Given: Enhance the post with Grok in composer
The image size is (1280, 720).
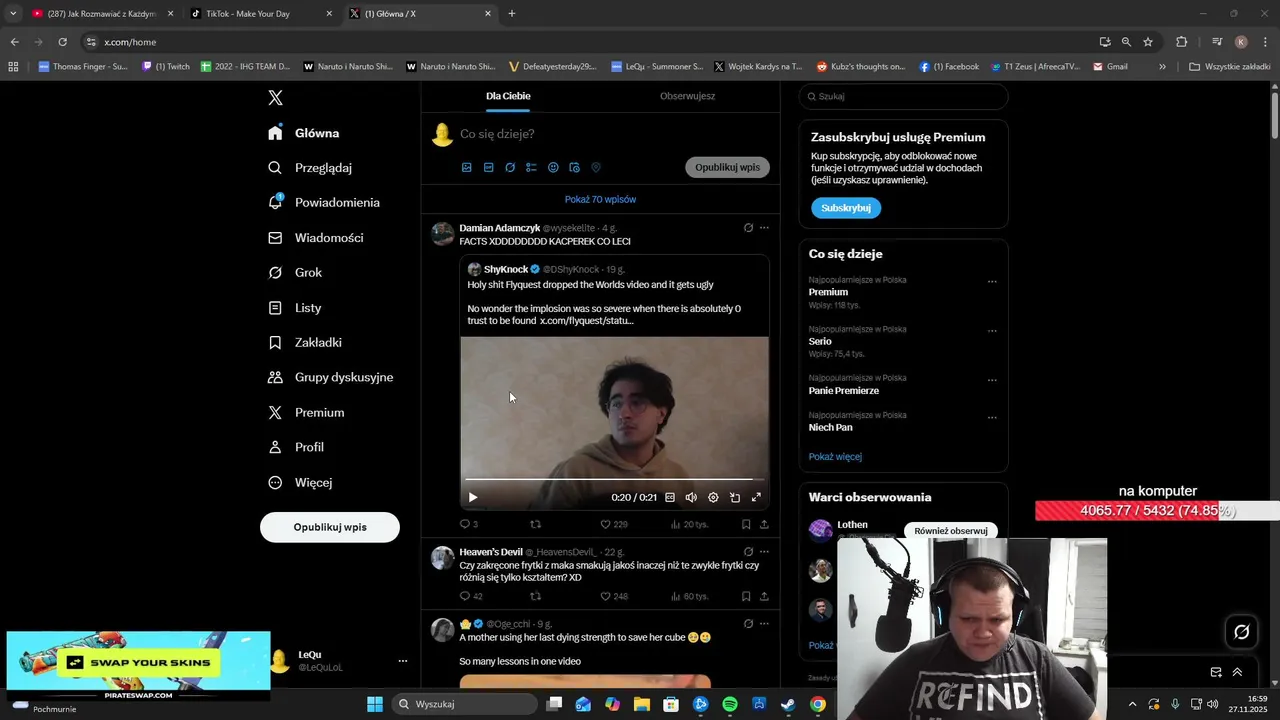Looking at the screenshot, I should coord(510,168).
